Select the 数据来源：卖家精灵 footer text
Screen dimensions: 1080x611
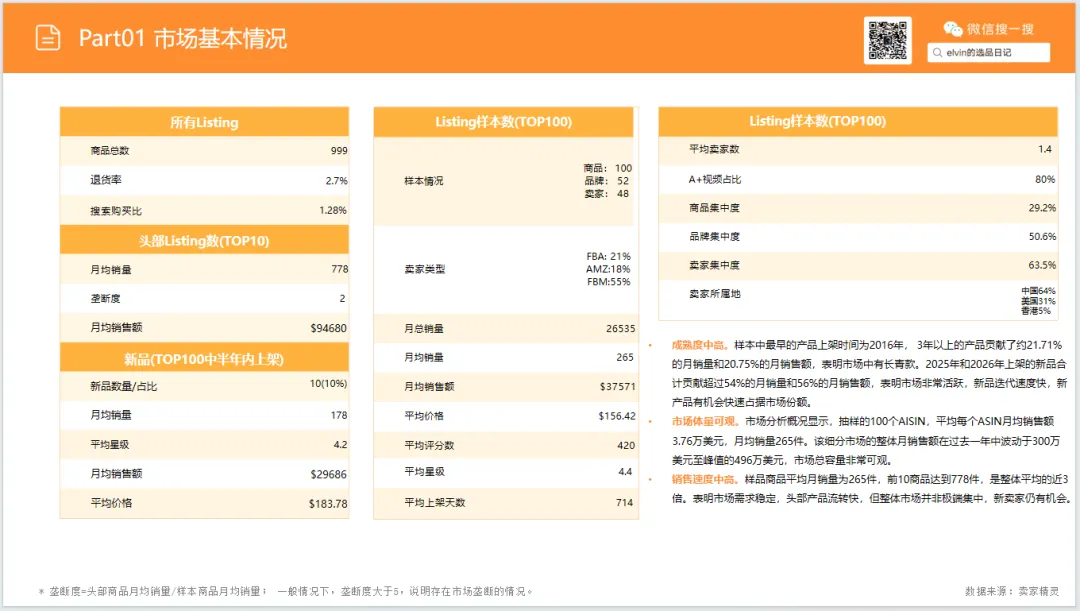click(1012, 591)
